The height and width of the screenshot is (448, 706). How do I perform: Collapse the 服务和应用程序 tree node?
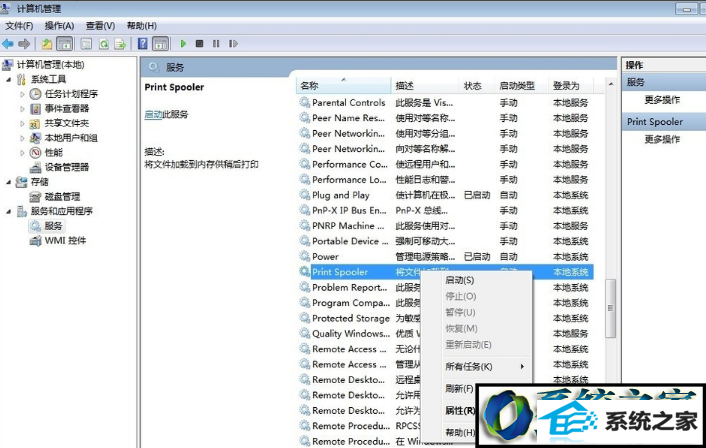tap(9, 212)
